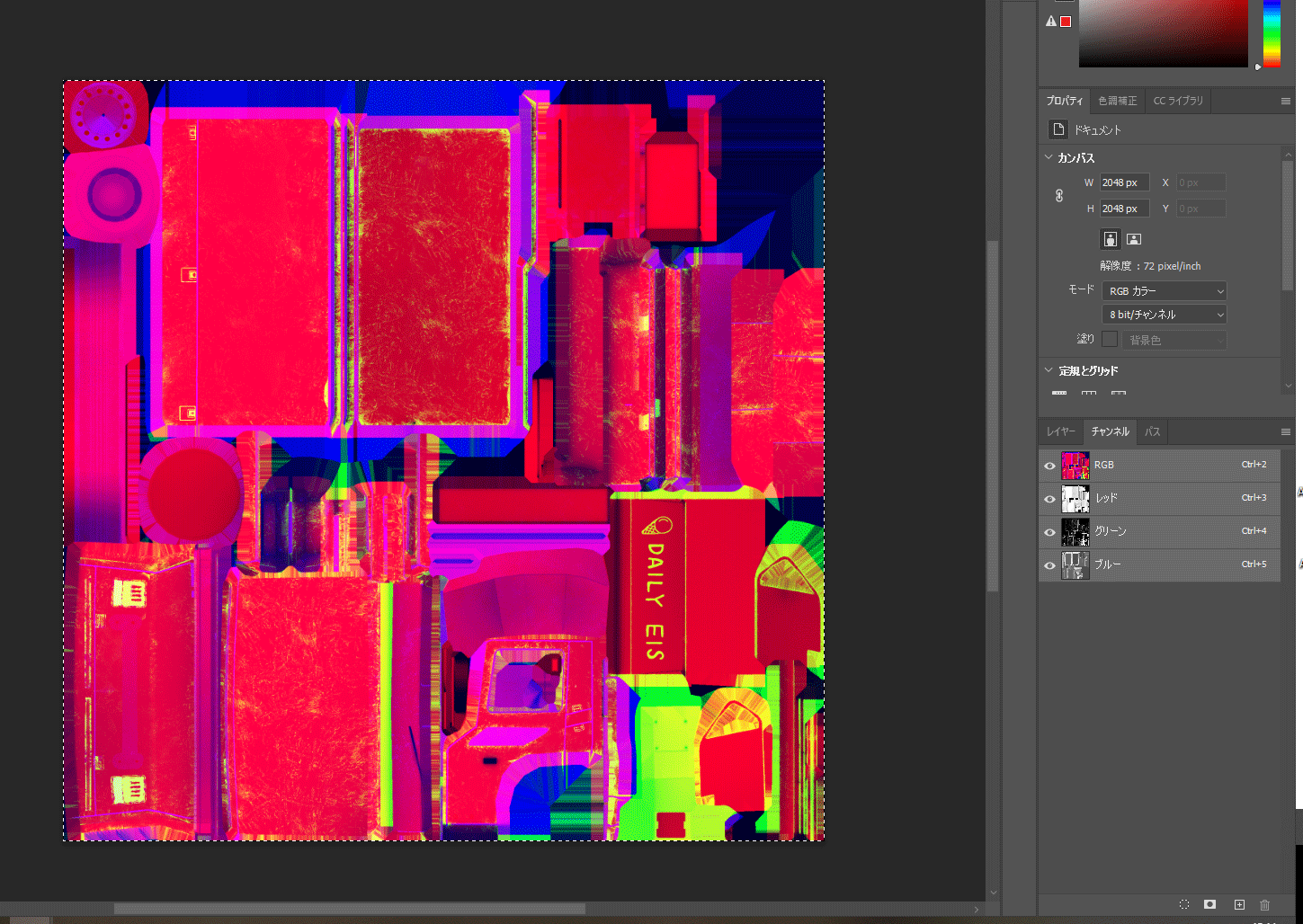
Task: Open the CC ライブラリ tab
Action: click(1178, 101)
